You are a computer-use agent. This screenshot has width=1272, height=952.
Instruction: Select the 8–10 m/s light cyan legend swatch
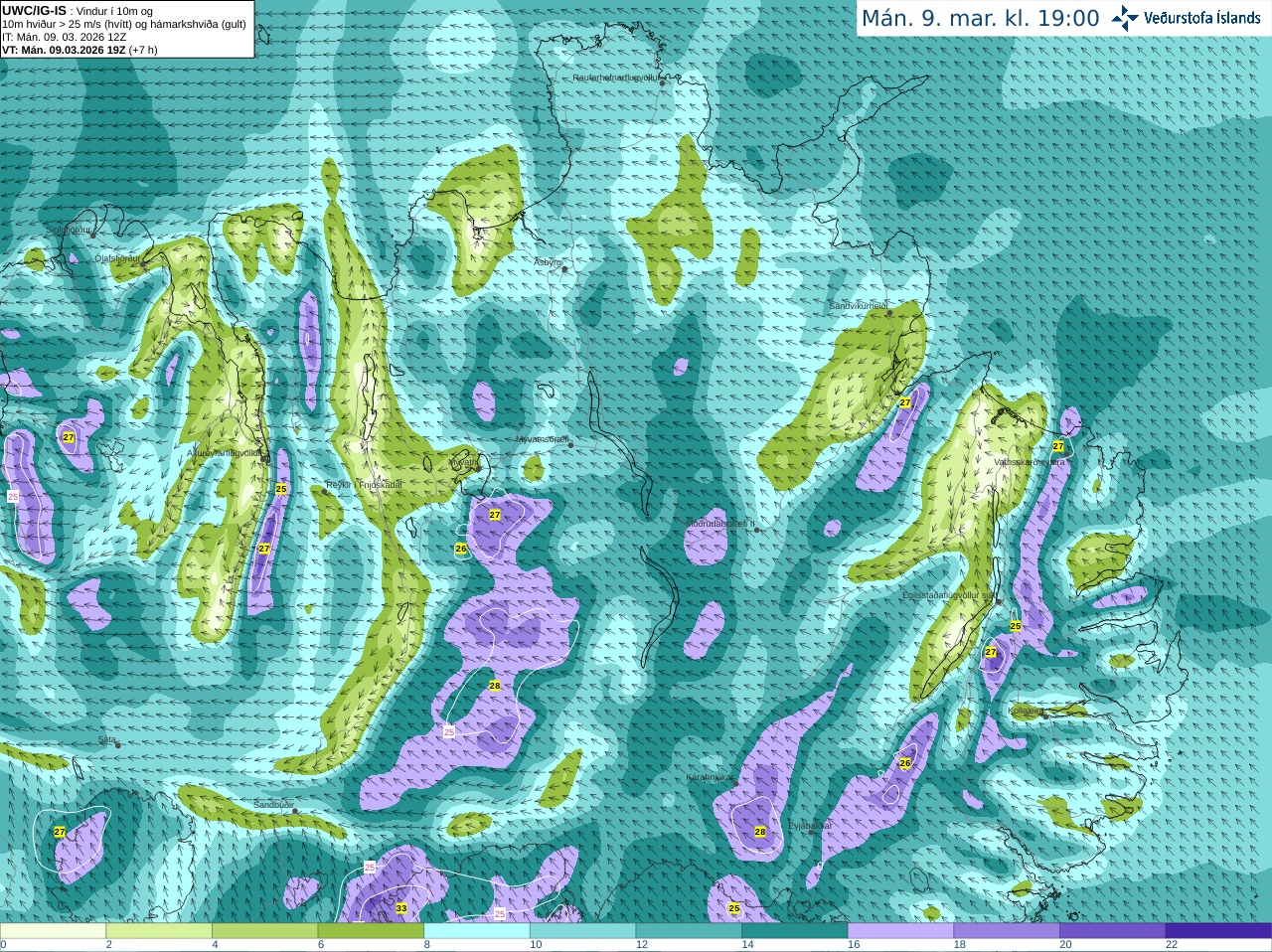click(477, 930)
